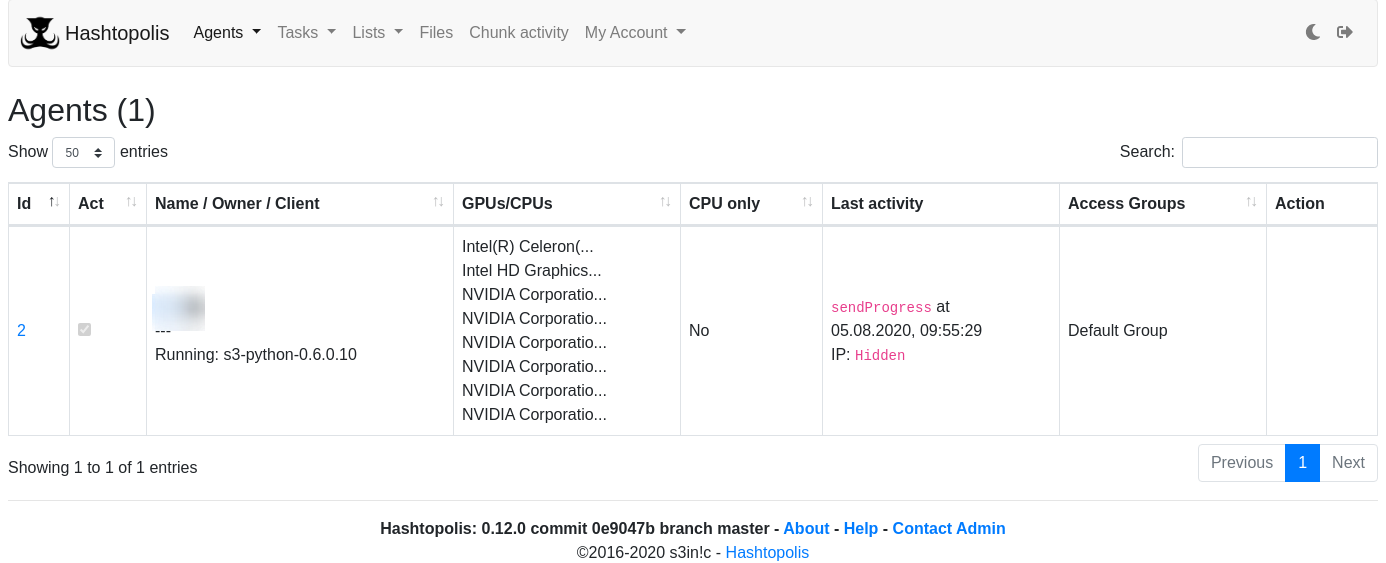Expand the My Account menu
The height and width of the screenshot is (563, 1386).
click(x=635, y=32)
